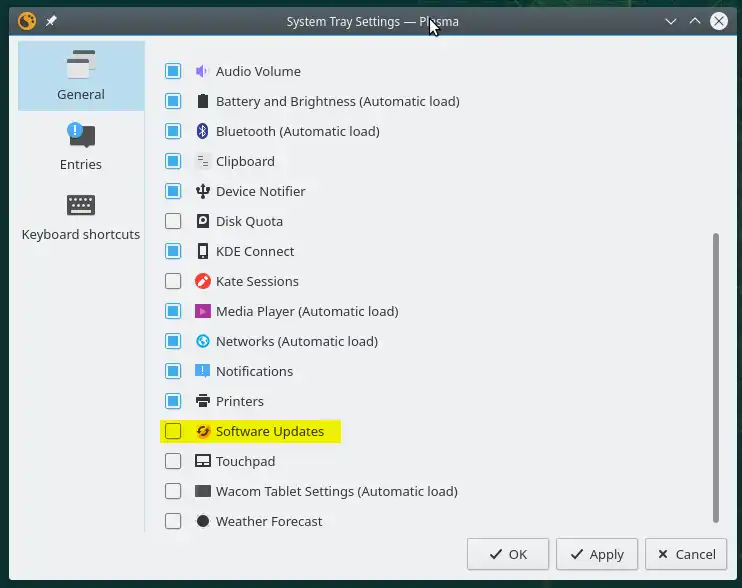Click the Clipboard icon in list
Screen dimensions: 742x588
pyautogui.click(x=203, y=161)
